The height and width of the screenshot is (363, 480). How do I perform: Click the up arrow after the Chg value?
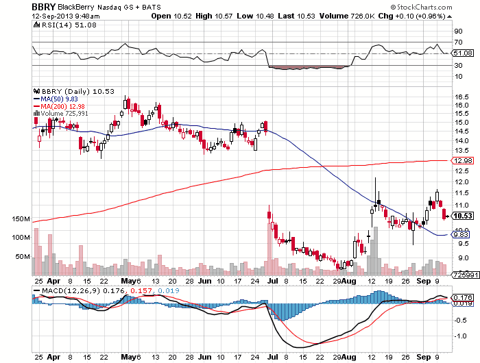(x=450, y=16)
